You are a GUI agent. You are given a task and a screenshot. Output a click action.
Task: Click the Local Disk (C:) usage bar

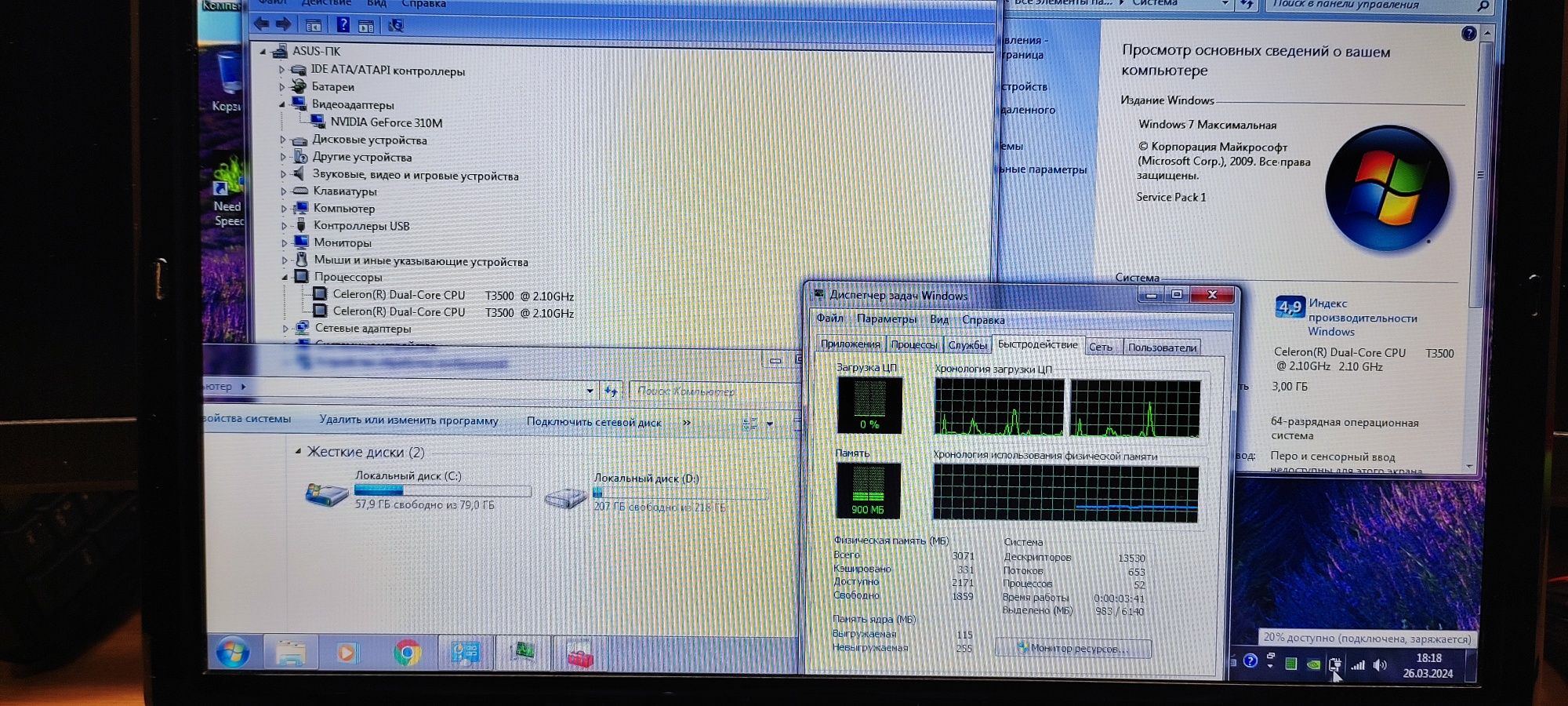coord(443,490)
